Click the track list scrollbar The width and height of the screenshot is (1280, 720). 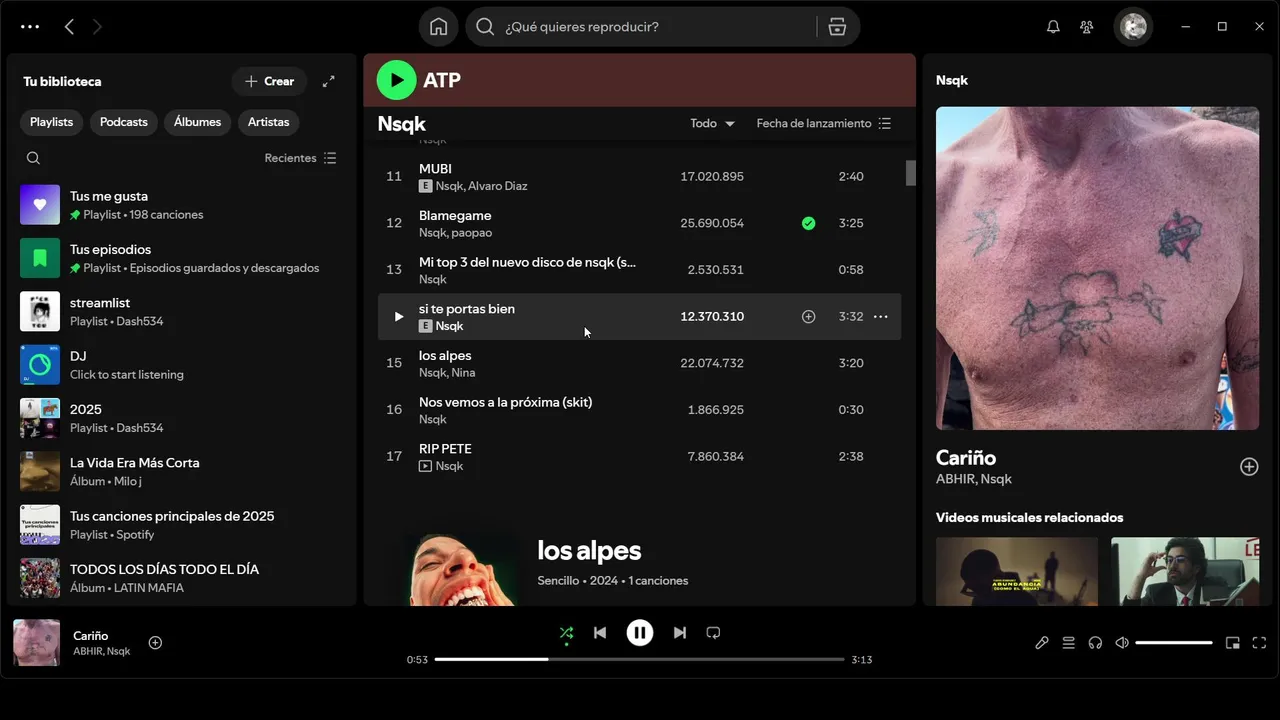tap(911, 173)
